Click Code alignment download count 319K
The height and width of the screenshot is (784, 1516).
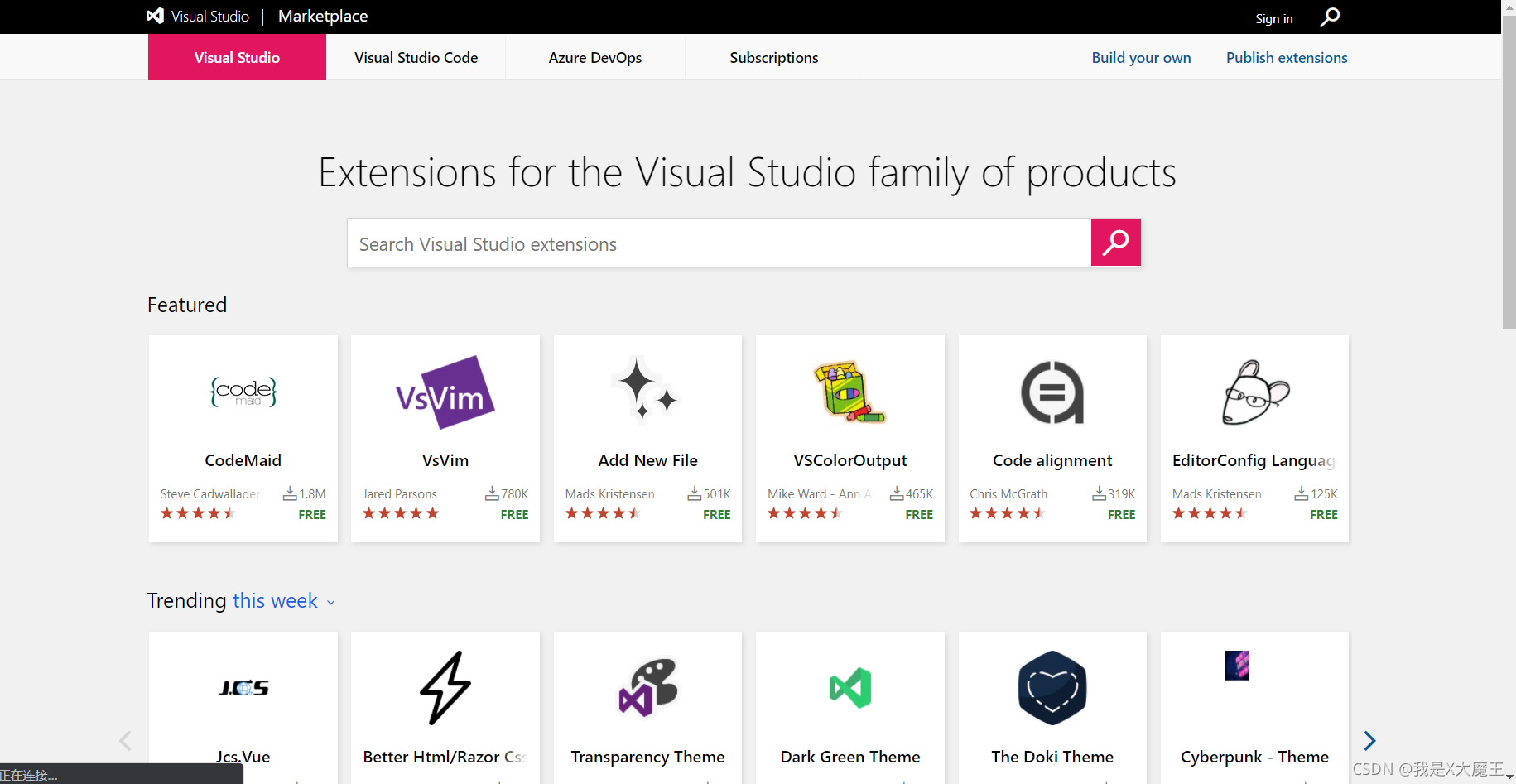pyautogui.click(x=1114, y=493)
